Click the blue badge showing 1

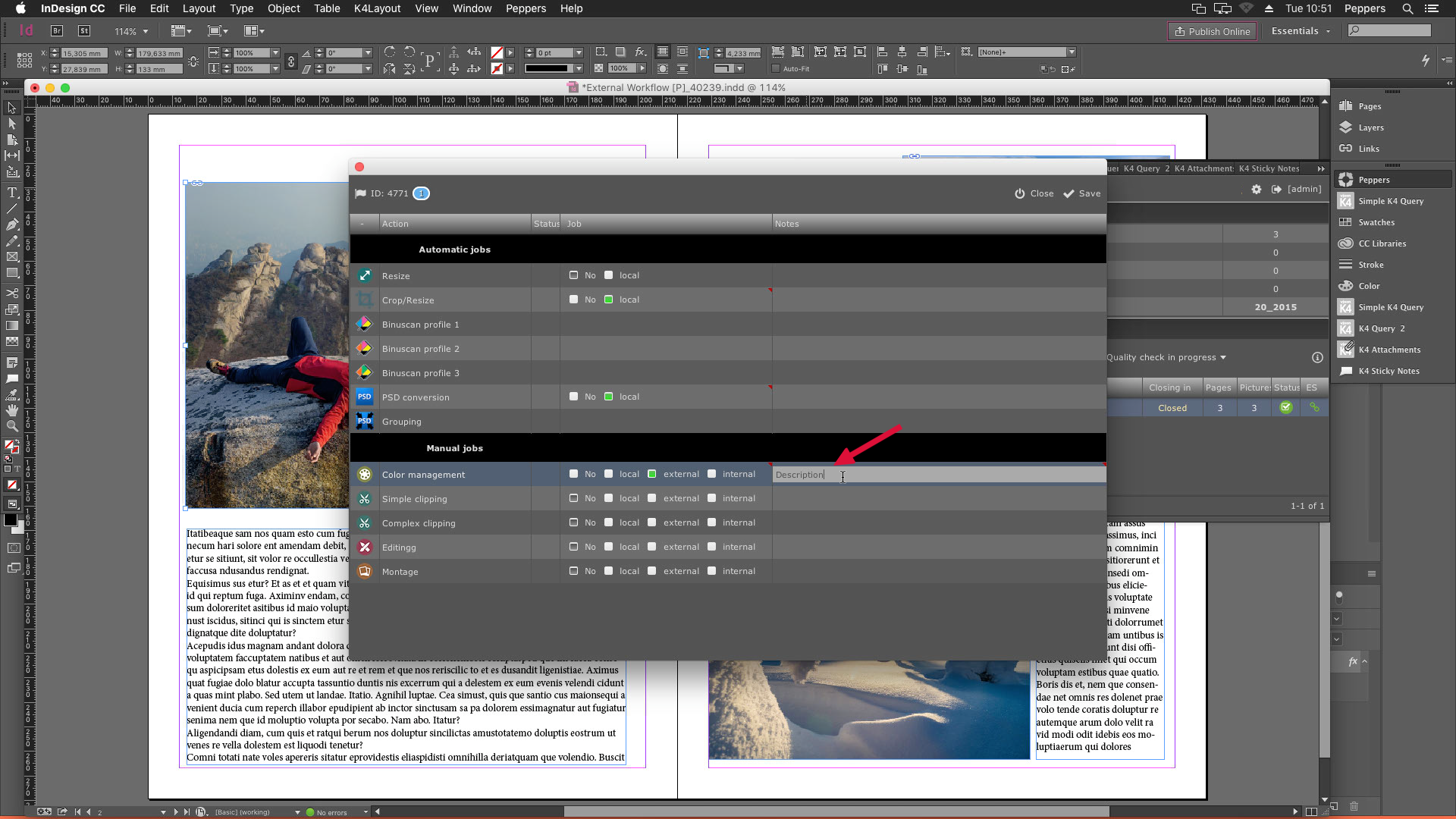tap(421, 193)
